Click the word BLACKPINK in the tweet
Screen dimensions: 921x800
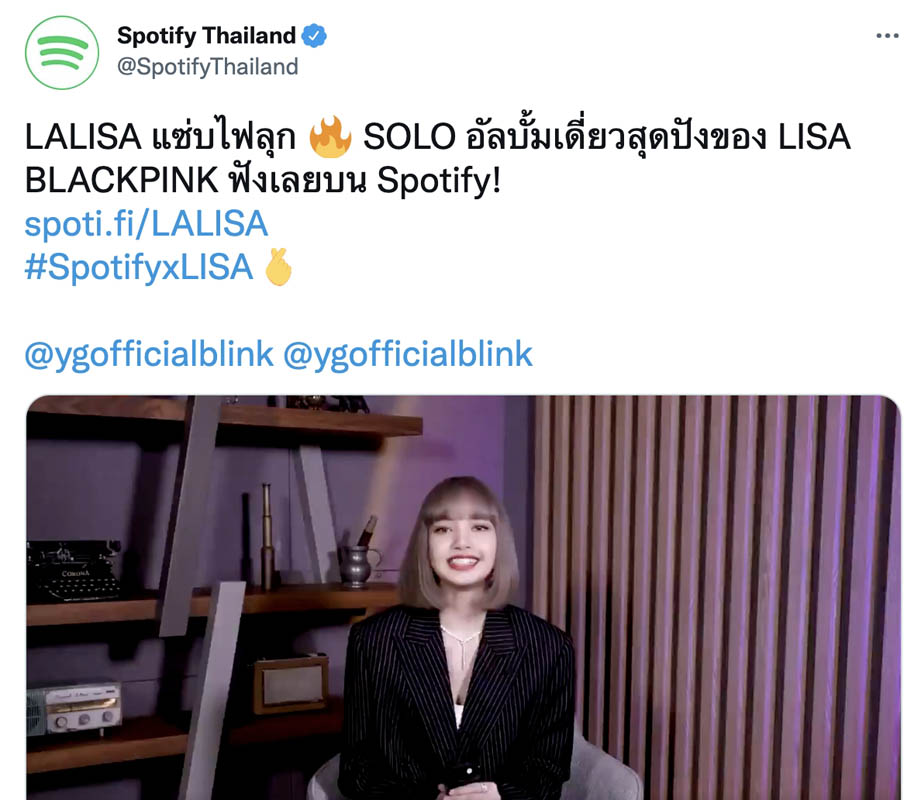pyautogui.click(x=122, y=180)
